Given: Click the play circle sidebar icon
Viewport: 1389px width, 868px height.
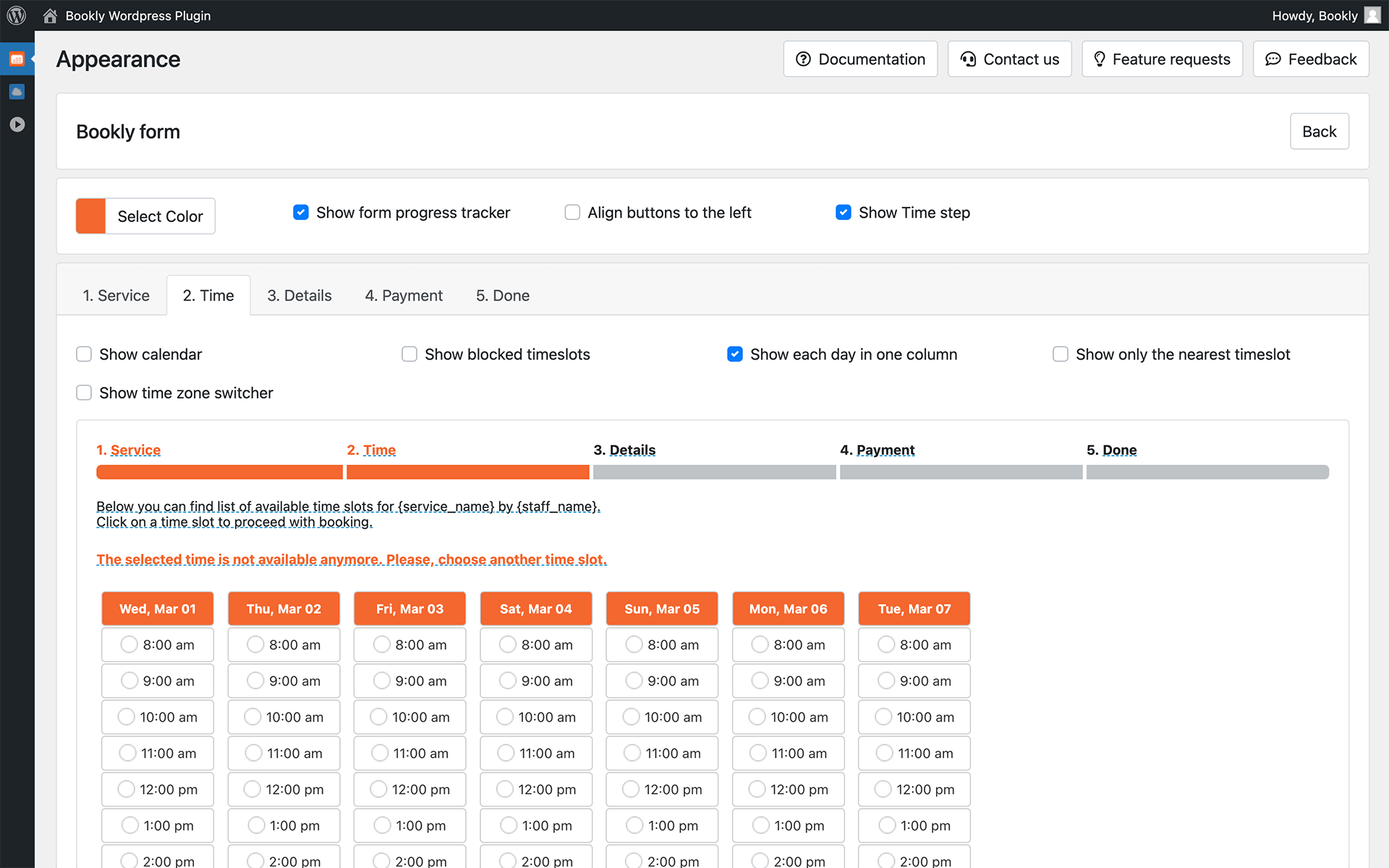Looking at the screenshot, I should coord(17,124).
